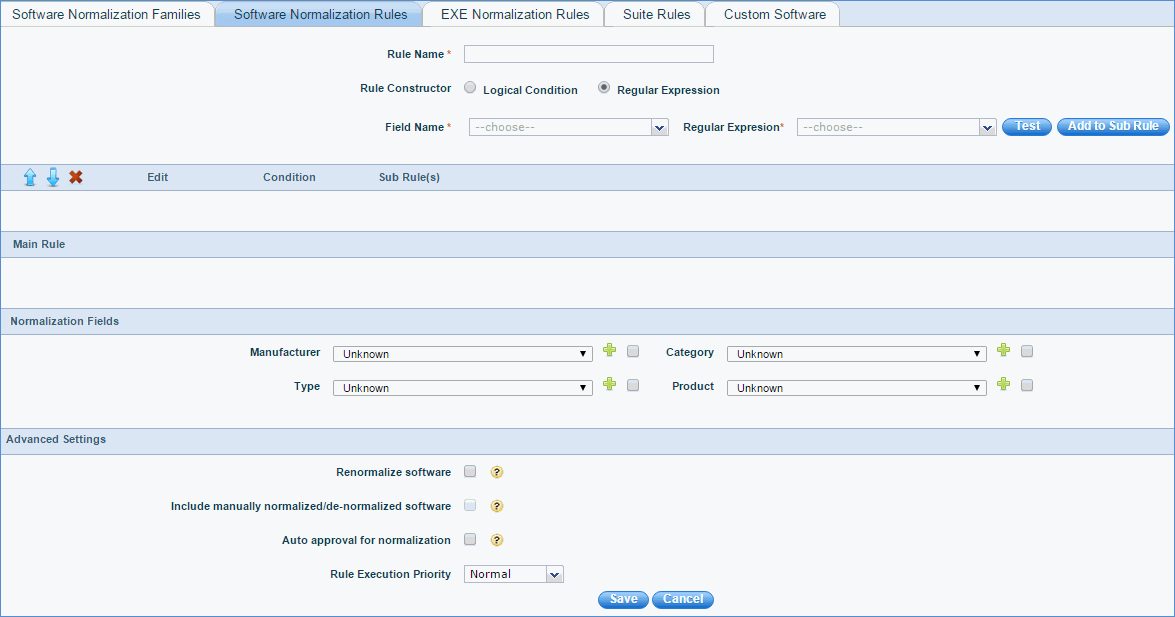Open help icon for Renormalize software
The image size is (1175, 617).
click(496, 472)
